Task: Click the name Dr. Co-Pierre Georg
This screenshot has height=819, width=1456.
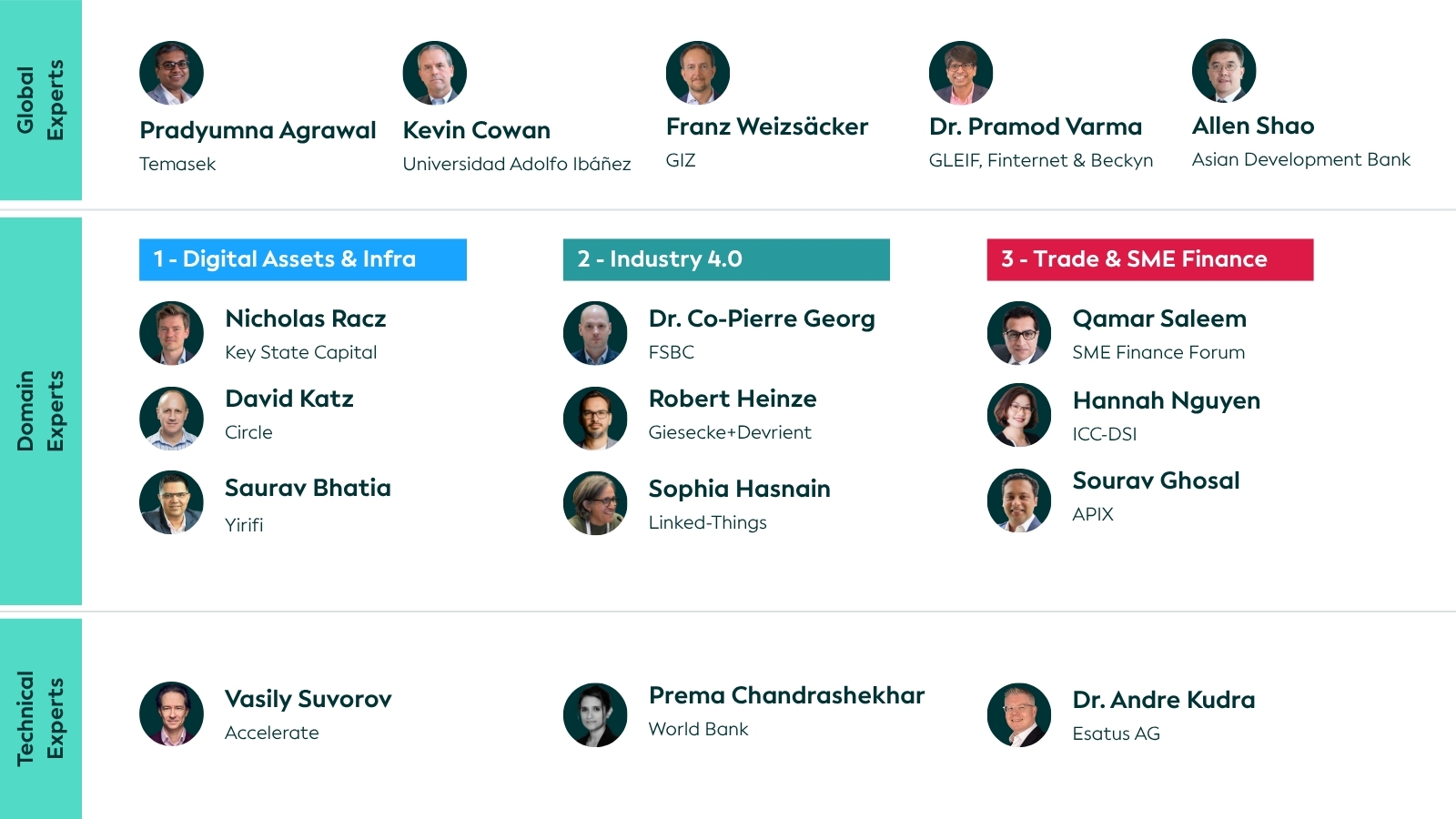Action: (762, 319)
